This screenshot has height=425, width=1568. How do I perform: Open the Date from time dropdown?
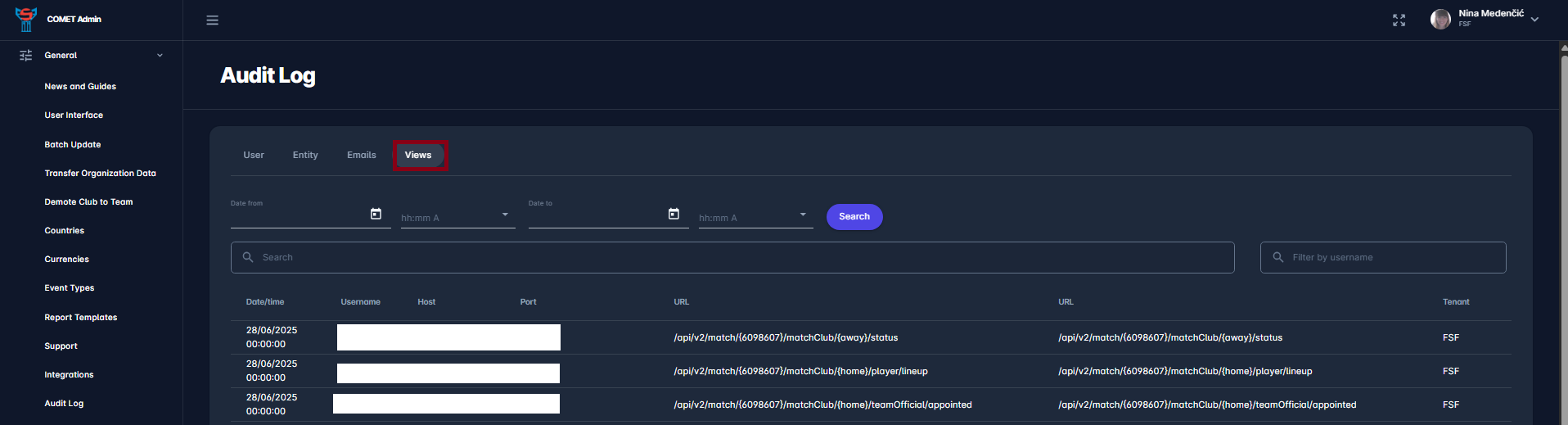point(505,215)
